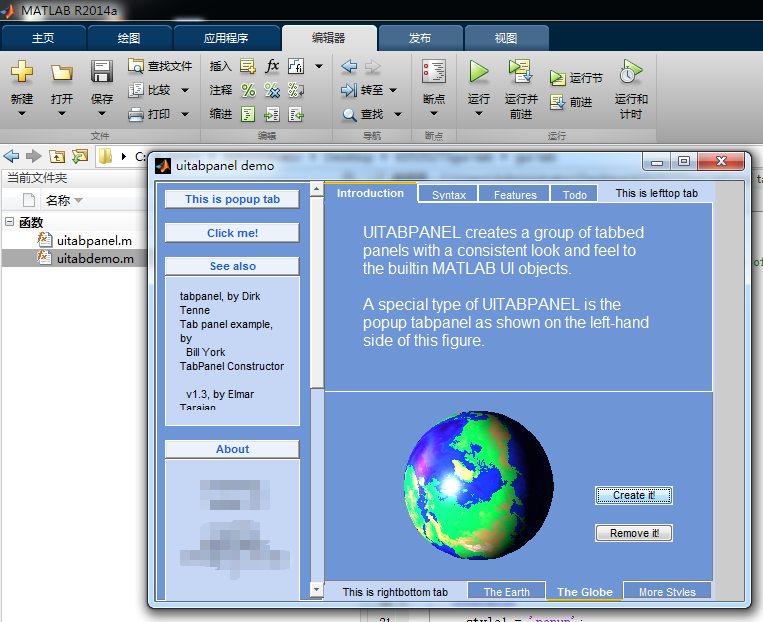Select the Features tab in the demo

(x=515, y=194)
